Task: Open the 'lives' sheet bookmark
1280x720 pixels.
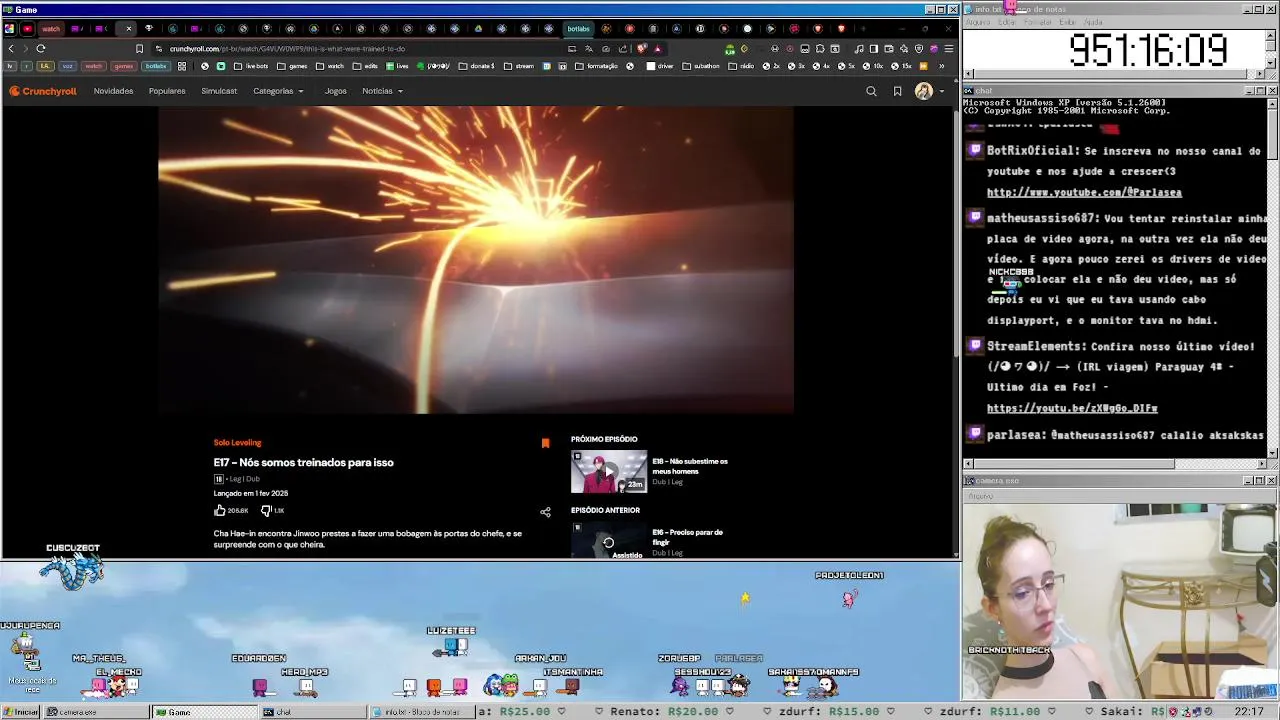Action: 397,66
